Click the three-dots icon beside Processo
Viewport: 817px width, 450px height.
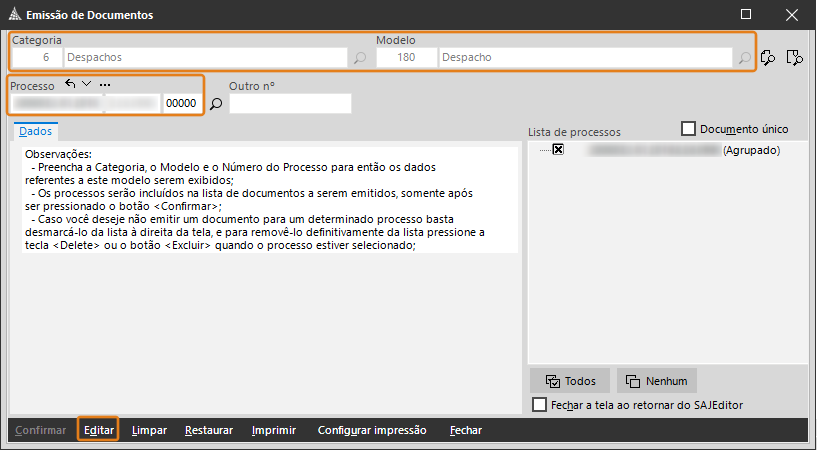[x=105, y=84]
